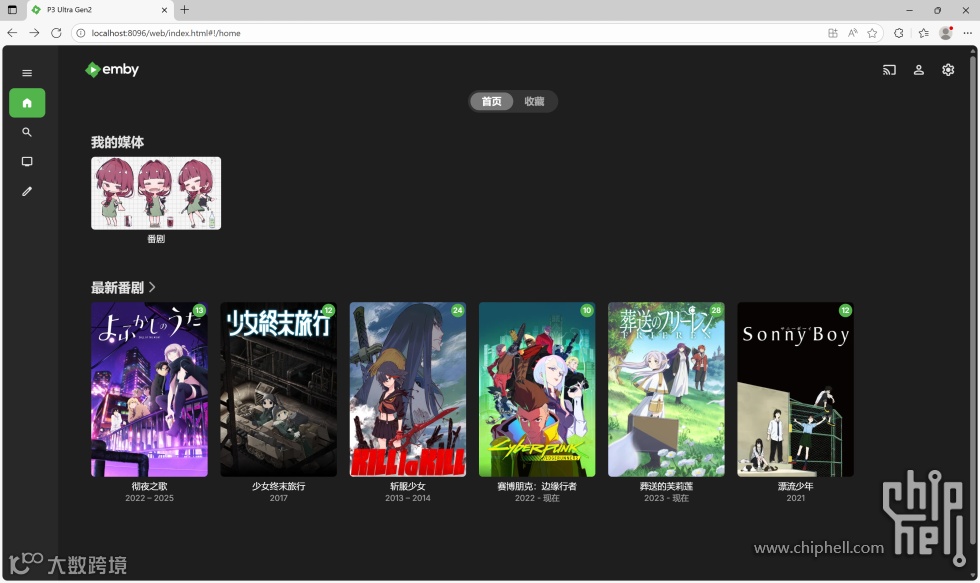The image size is (980, 583).
Task: Click the 彻夜之歌 title text
Action: (149, 486)
